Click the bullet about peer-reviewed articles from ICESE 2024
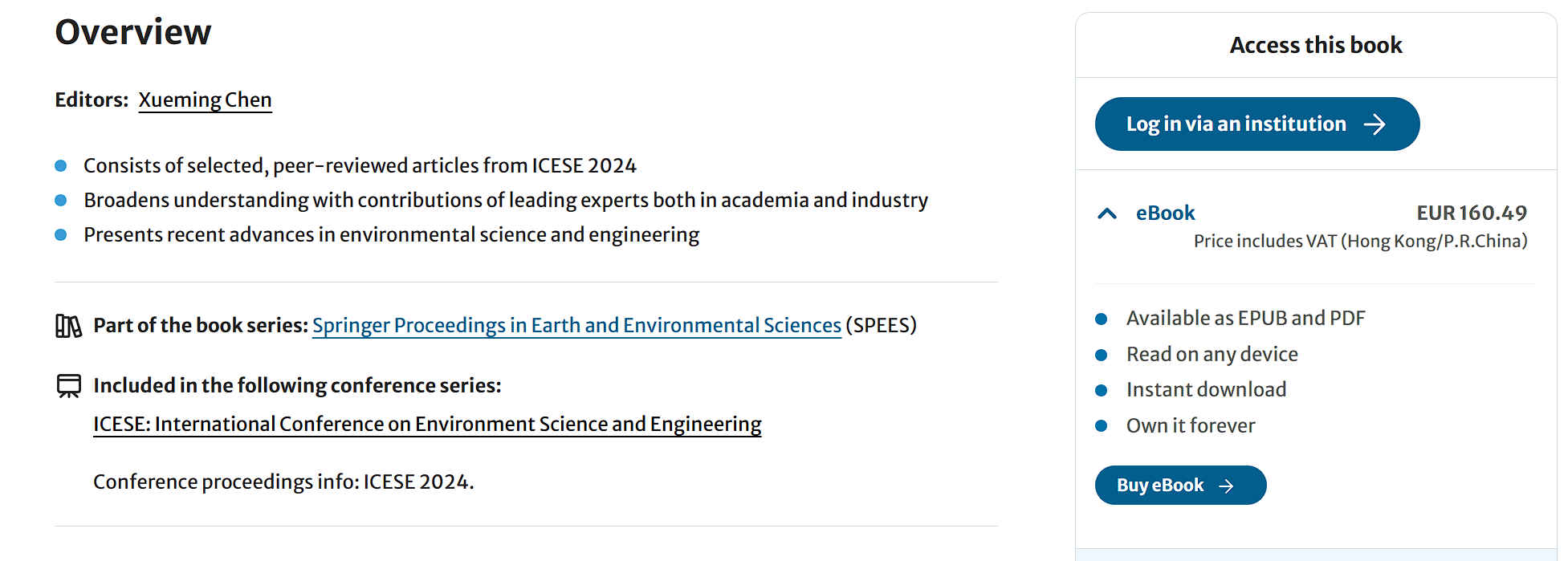The width and height of the screenshot is (1568, 561). (x=360, y=166)
